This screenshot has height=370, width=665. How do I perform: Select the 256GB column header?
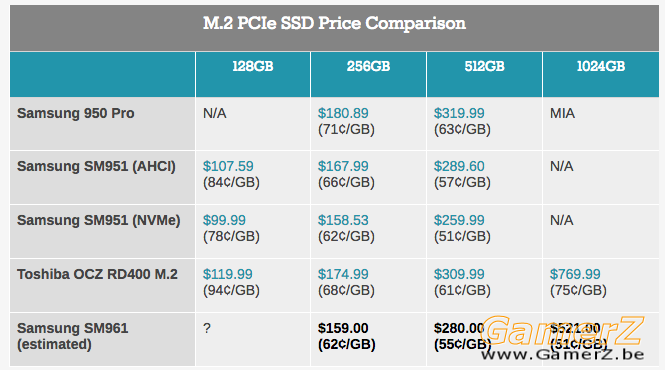pos(368,67)
